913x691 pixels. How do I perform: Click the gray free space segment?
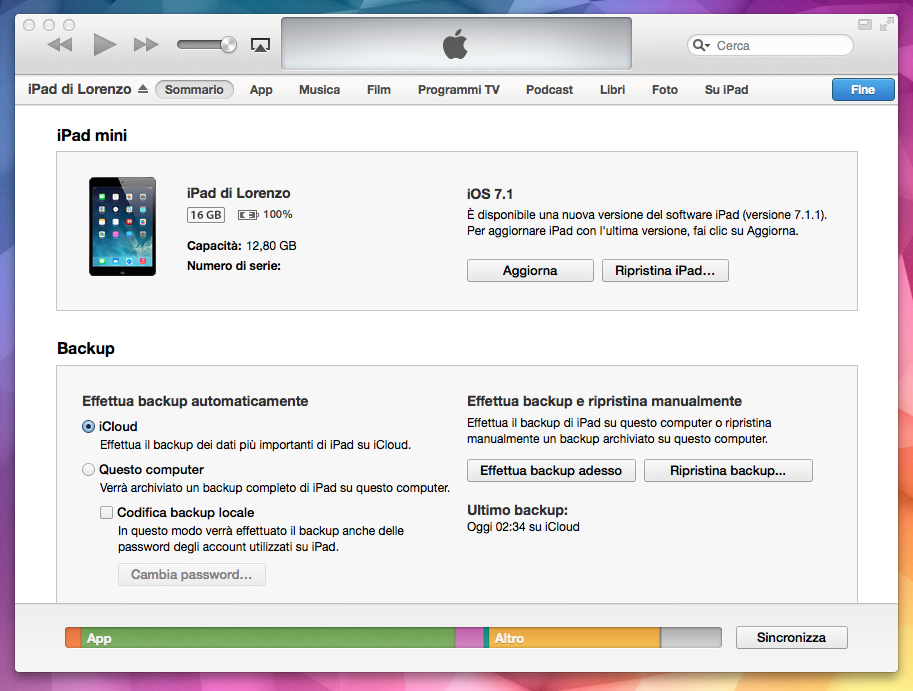click(x=691, y=637)
